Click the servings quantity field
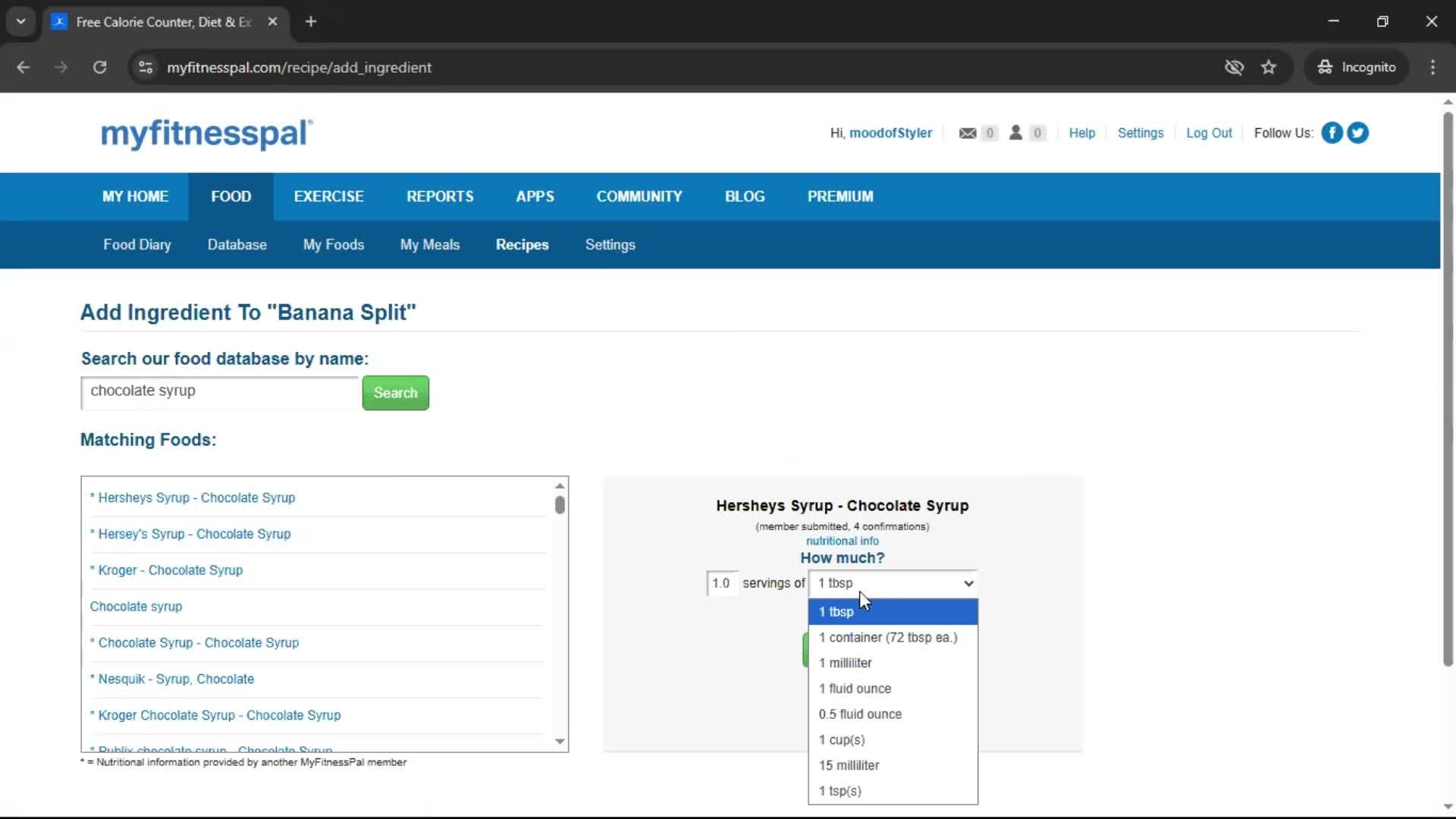The height and width of the screenshot is (819, 1456). click(722, 583)
